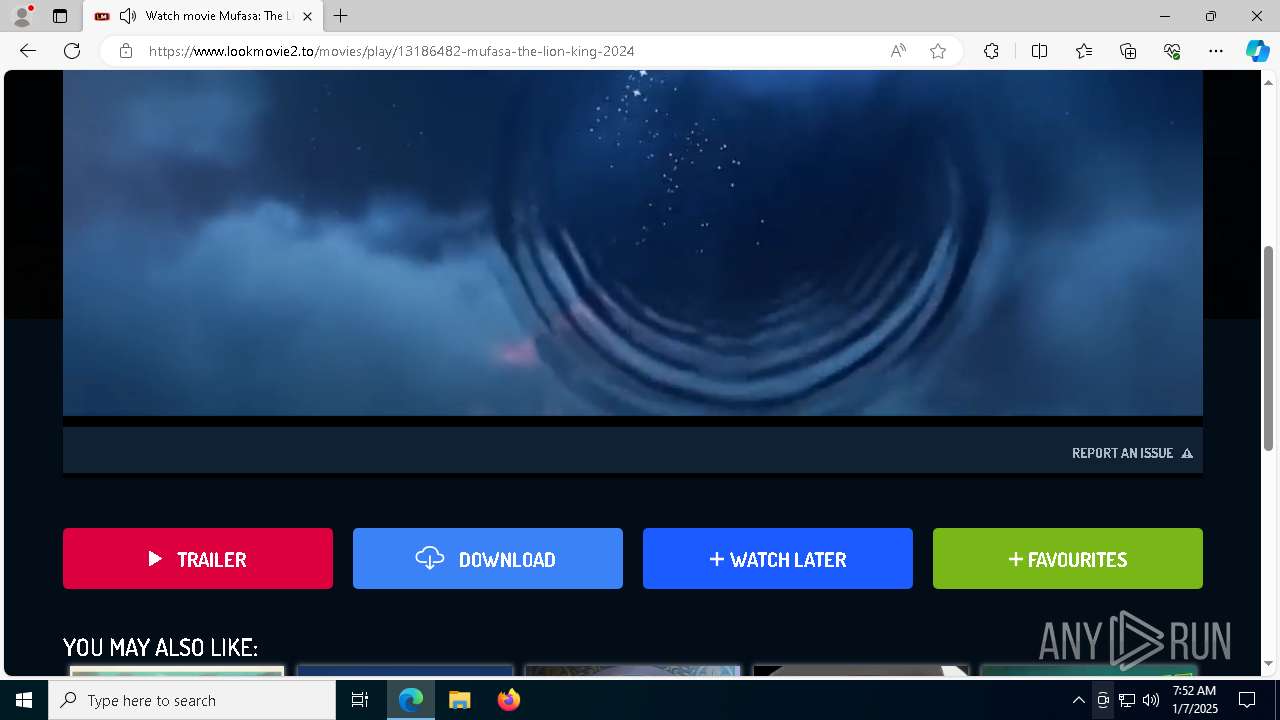Viewport: 1280px width, 720px height.
Task: Click the page vertical scrollbar thumb
Action: pos(1269,347)
